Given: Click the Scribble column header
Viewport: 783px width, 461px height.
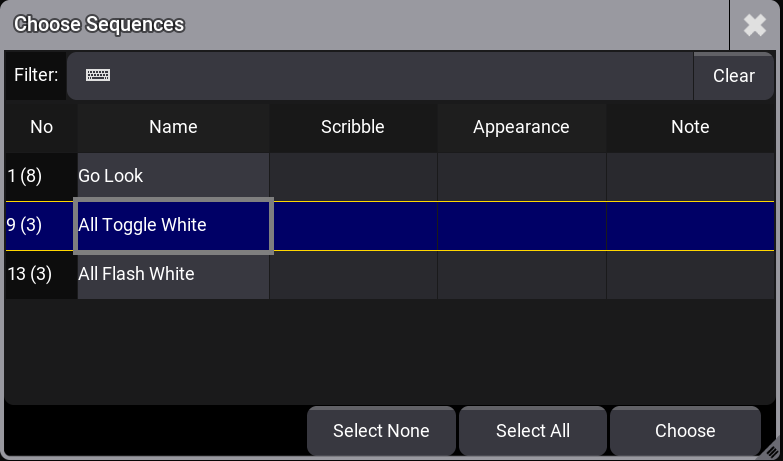Looking at the screenshot, I should pyautogui.click(x=352, y=127).
